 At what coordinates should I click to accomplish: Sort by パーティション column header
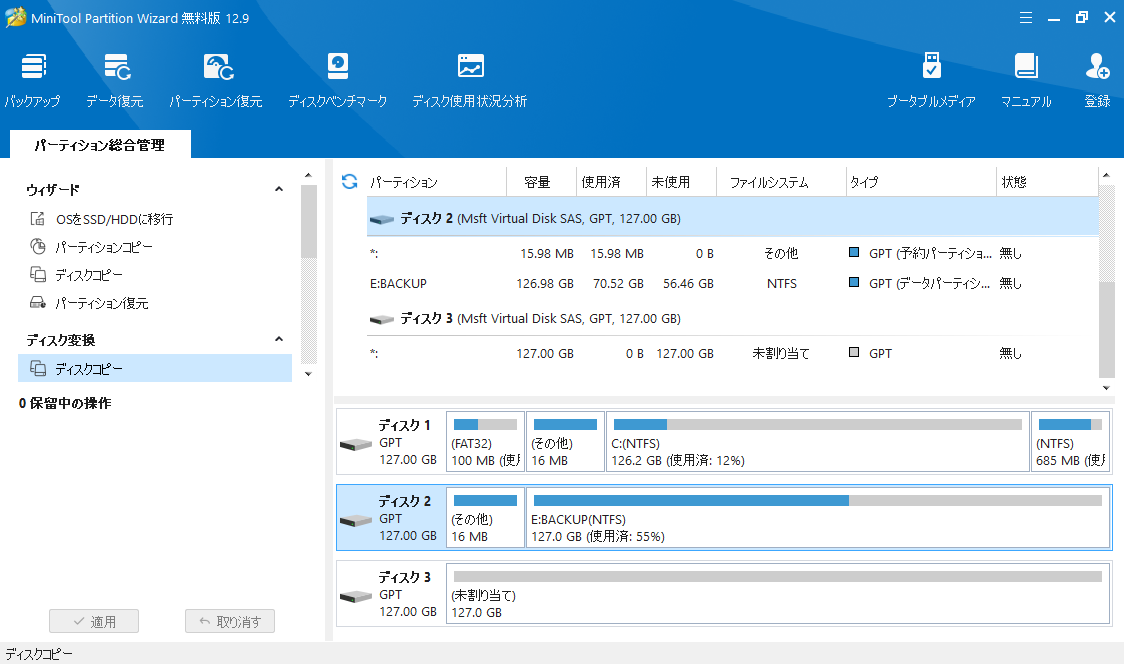coord(436,182)
